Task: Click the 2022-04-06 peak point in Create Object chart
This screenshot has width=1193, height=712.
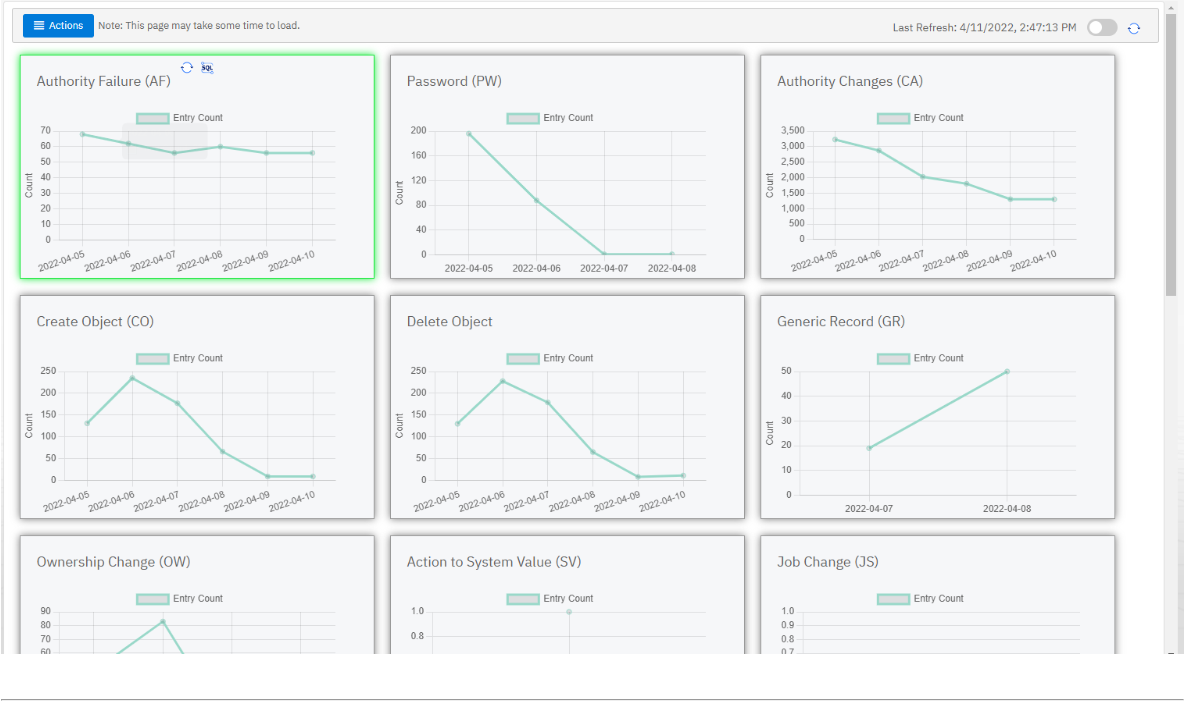Action: pyautogui.click(x=132, y=378)
